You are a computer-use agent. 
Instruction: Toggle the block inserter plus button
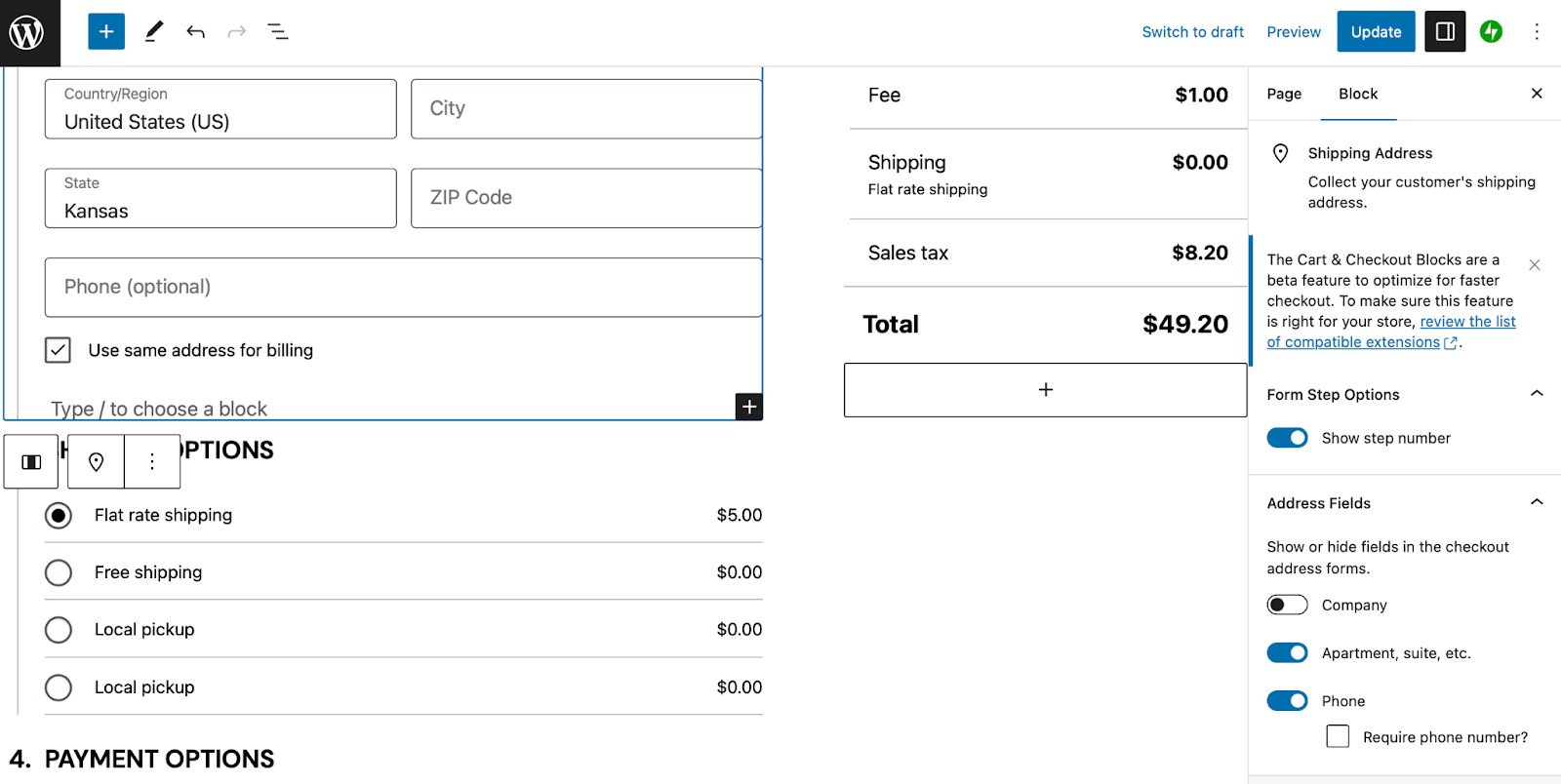(106, 31)
